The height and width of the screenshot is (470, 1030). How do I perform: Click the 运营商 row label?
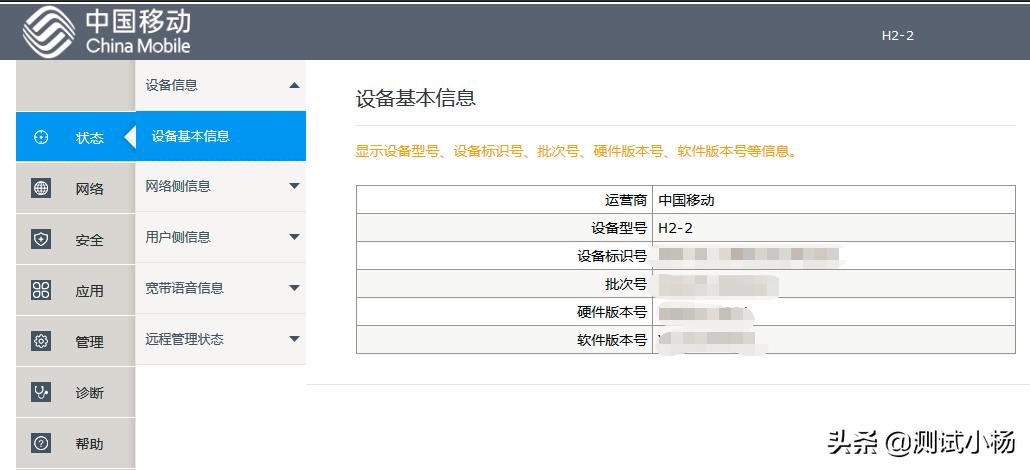[626, 200]
